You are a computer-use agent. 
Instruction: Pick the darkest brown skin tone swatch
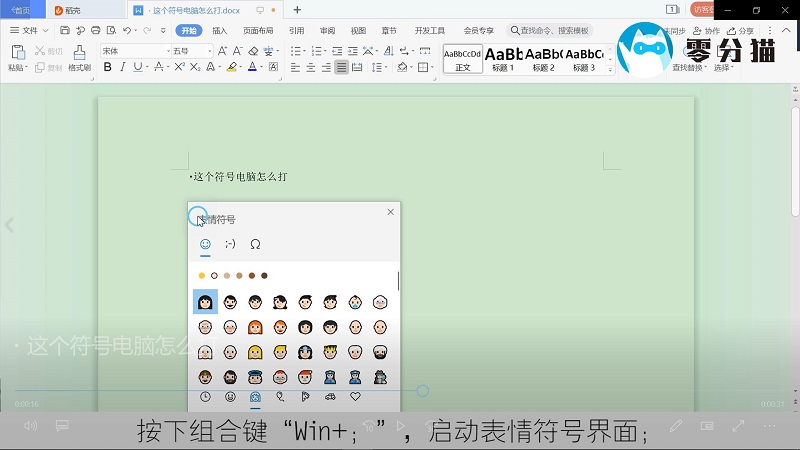pos(265,275)
